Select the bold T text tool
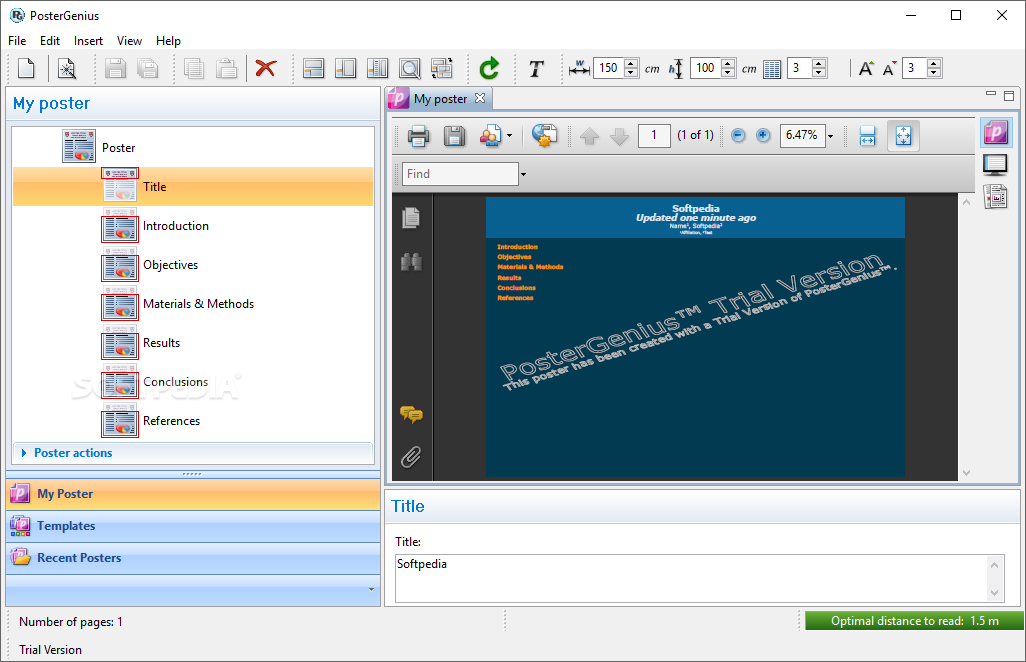The height and width of the screenshot is (662, 1026). tap(536, 68)
